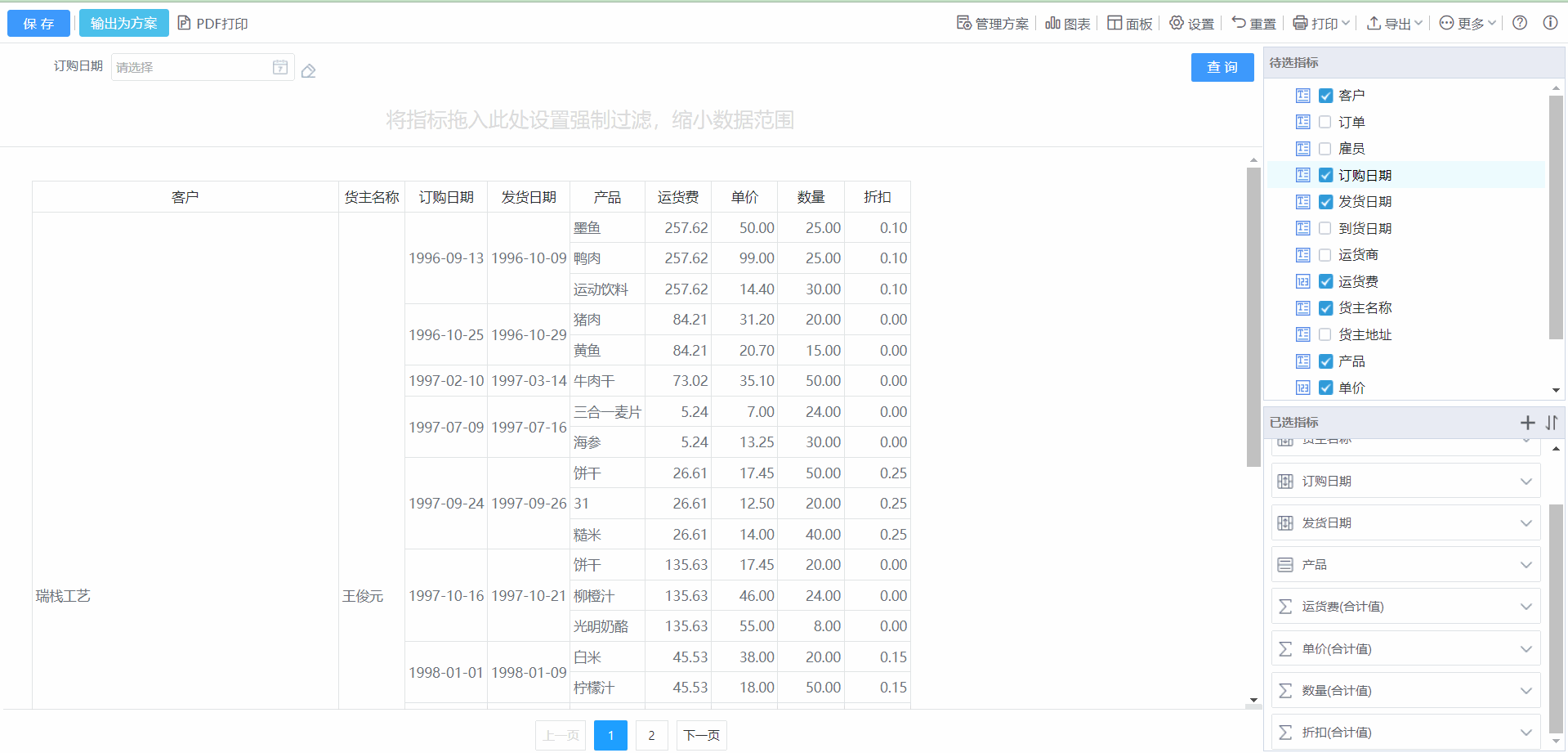
Task: Click the help question mark icon
Action: click(x=1520, y=23)
